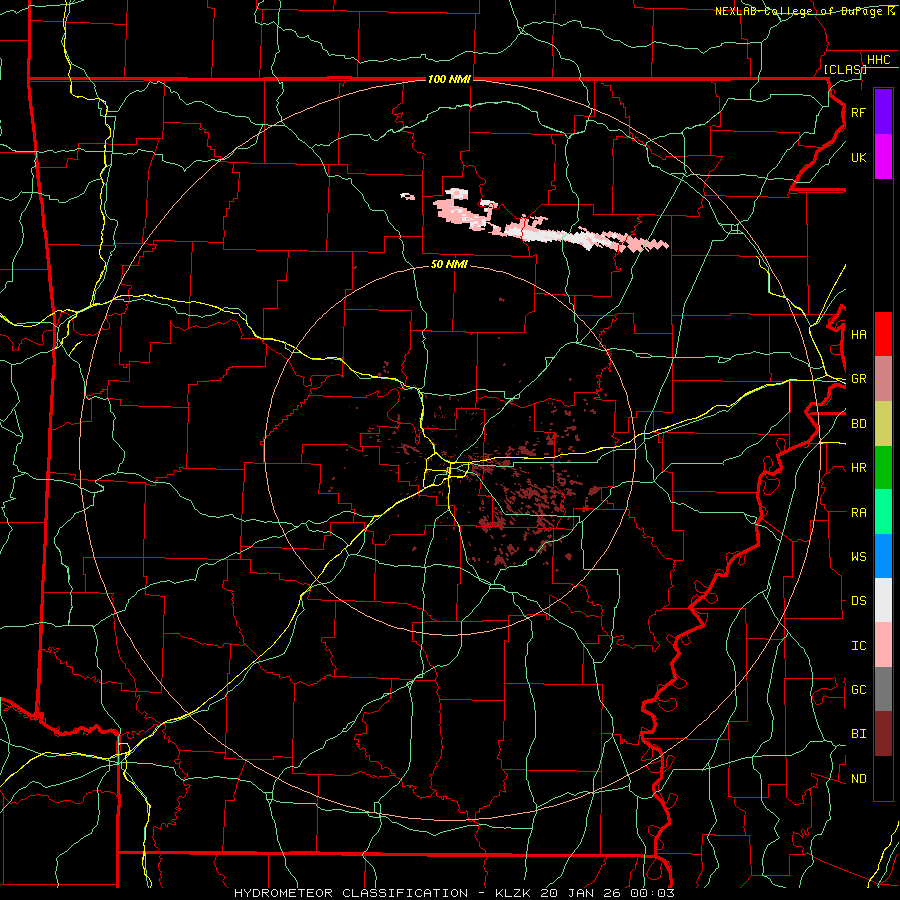
Task: Select the light pink IC legend swatch
Action: [883, 645]
